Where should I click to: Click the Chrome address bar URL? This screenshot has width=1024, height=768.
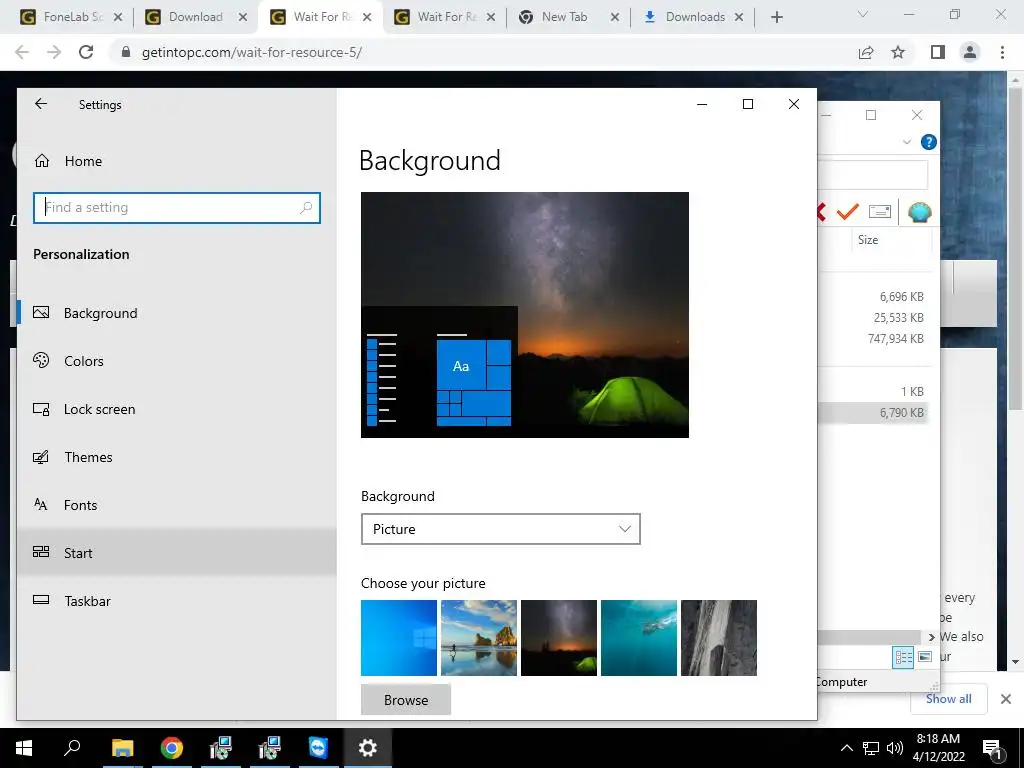[x=251, y=52]
